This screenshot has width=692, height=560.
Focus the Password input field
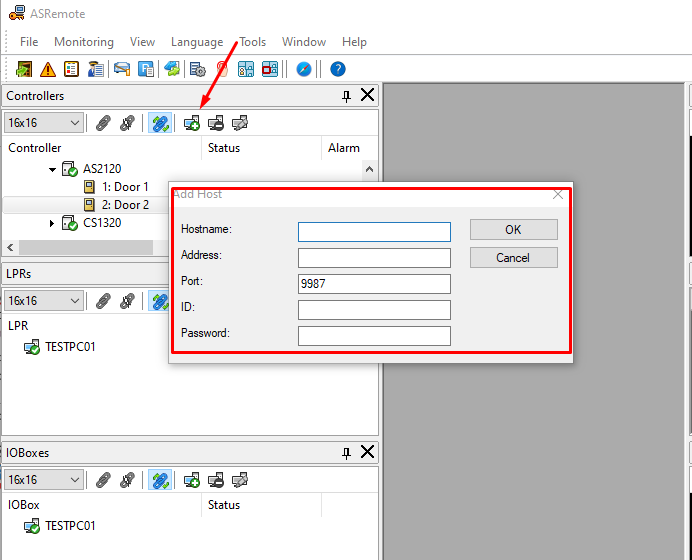click(x=374, y=336)
